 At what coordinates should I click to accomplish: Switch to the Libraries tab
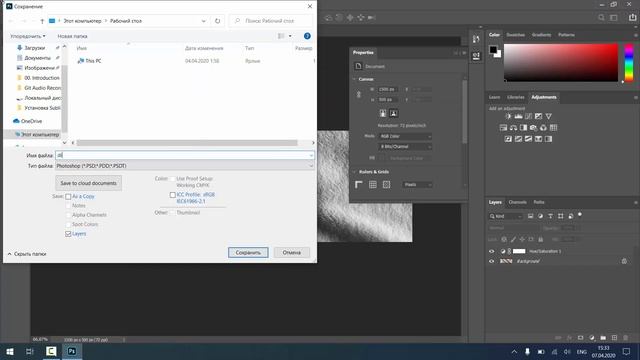516,98
